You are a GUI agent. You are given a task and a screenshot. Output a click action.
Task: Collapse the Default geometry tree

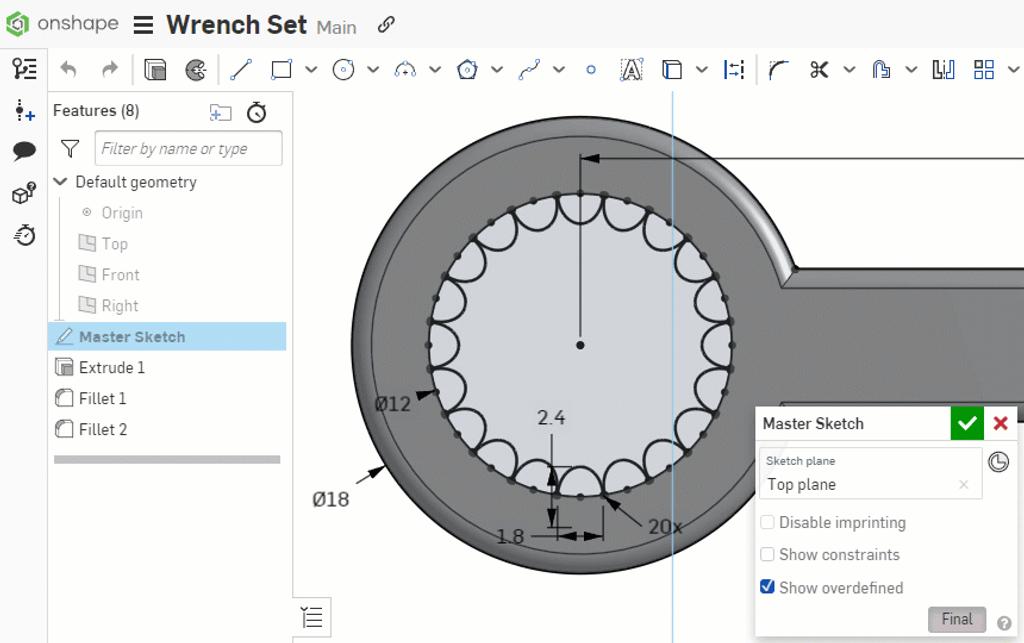(x=60, y=182)
